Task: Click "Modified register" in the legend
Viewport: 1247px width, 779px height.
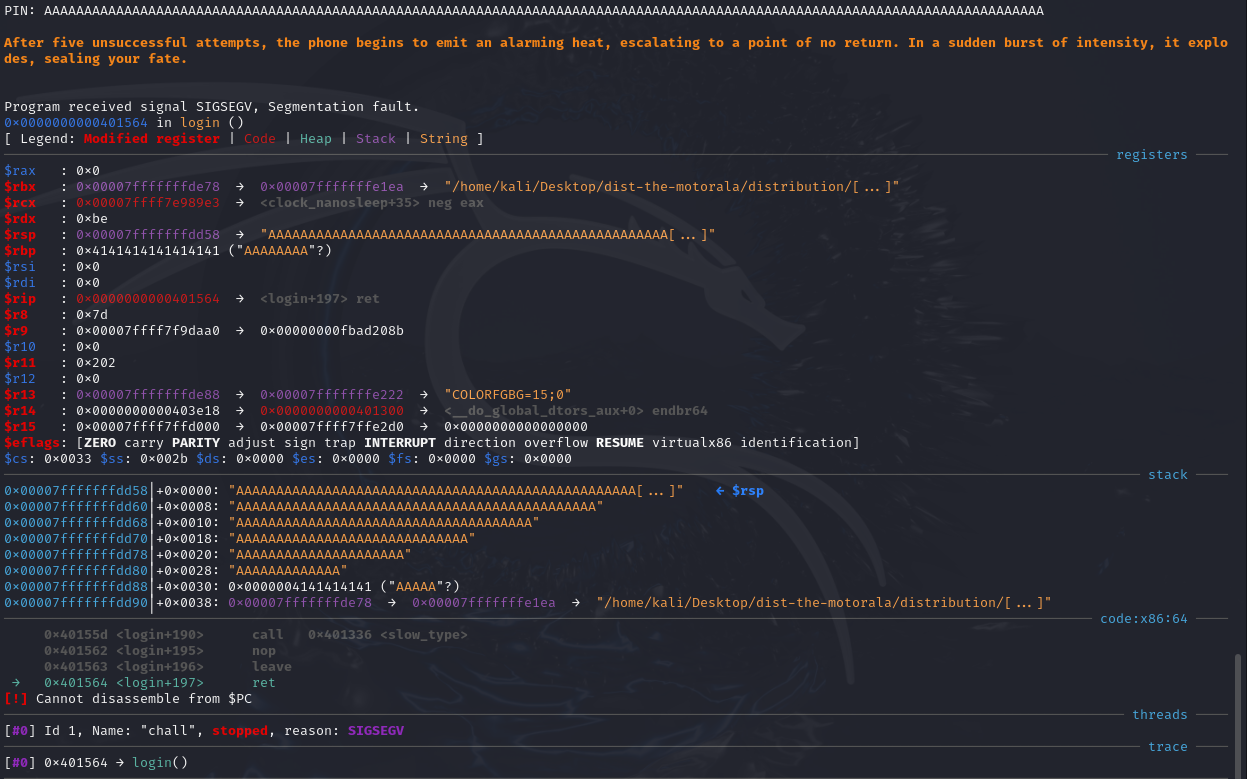Action: click(152, 139)
